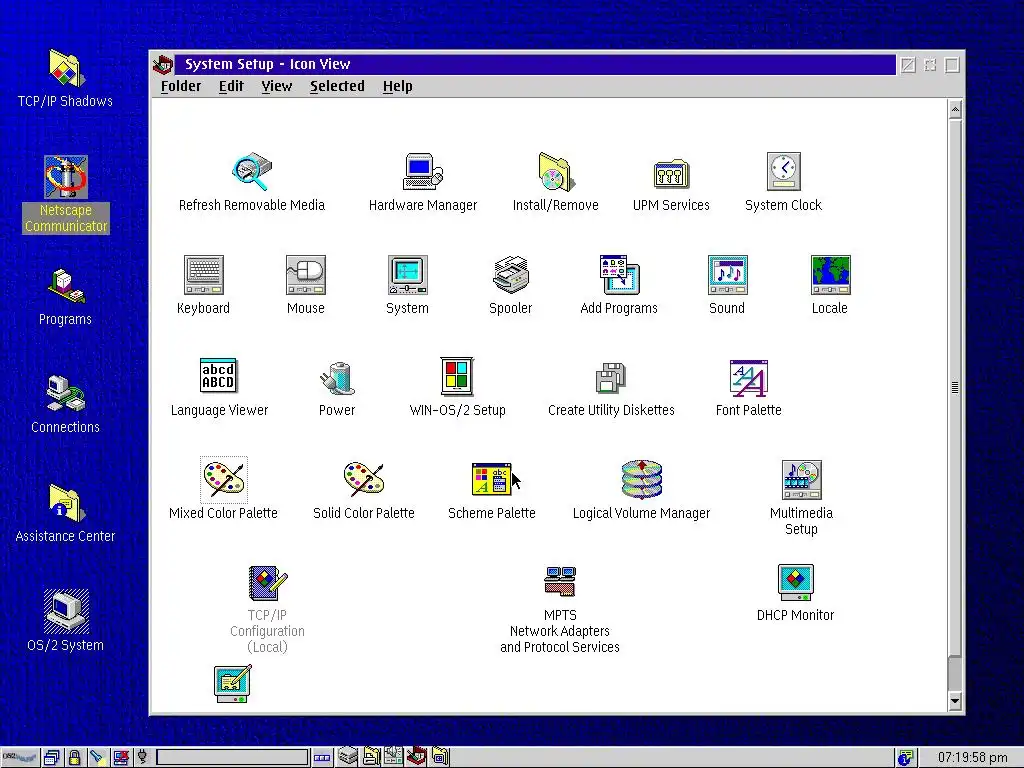Viewport: 1024px width, 768px height.
Task: Select the Multimedia Setup icon
Action: pyautogui.click(x=801, y=479)
